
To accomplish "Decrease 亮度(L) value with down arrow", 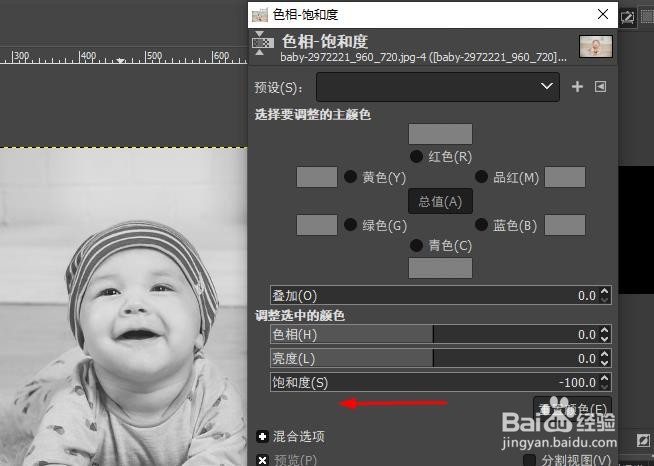I will (x=605, y=363).
